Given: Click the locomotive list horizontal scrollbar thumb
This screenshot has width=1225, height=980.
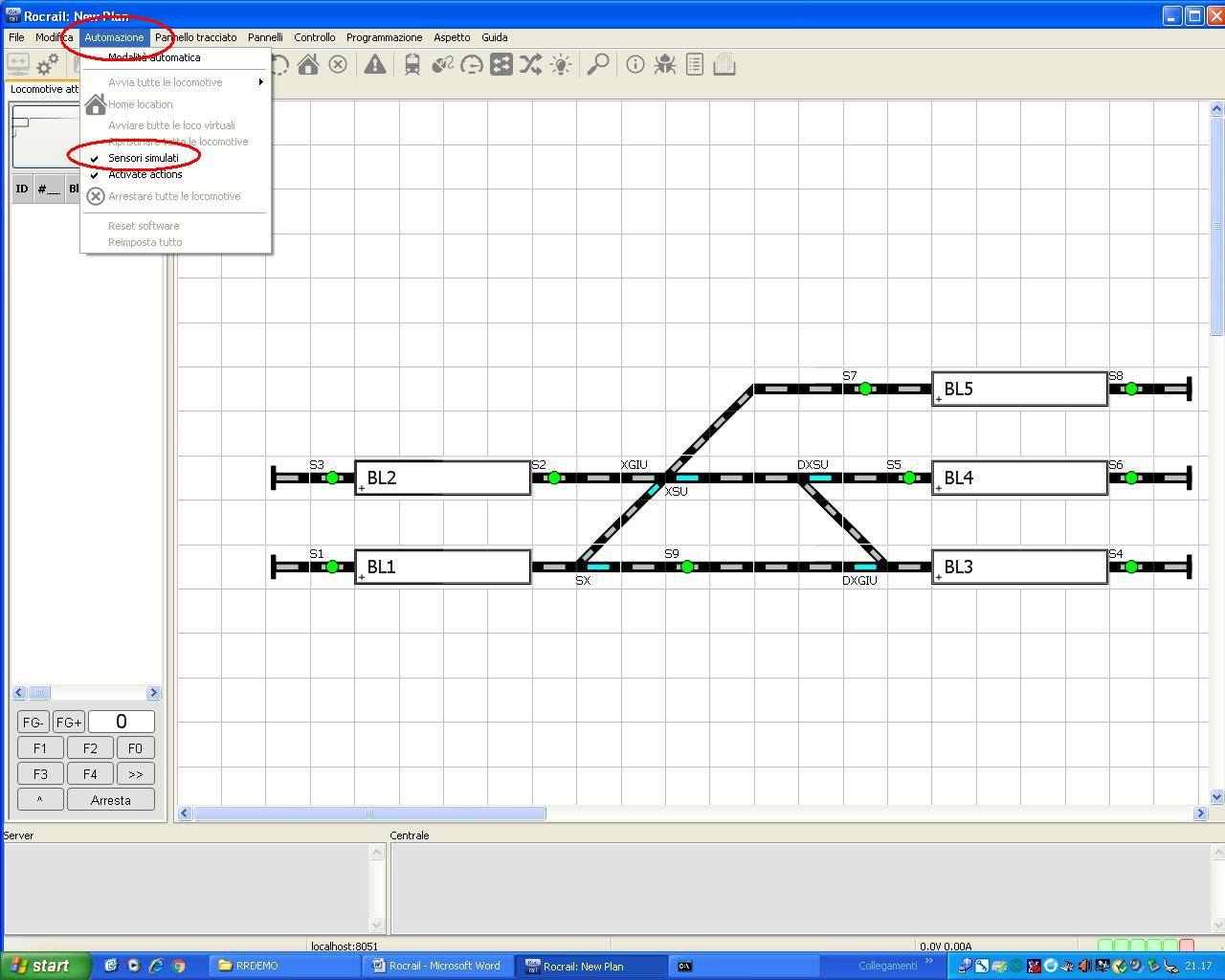Looking at the screenshot, I should (x=38, y=693).
